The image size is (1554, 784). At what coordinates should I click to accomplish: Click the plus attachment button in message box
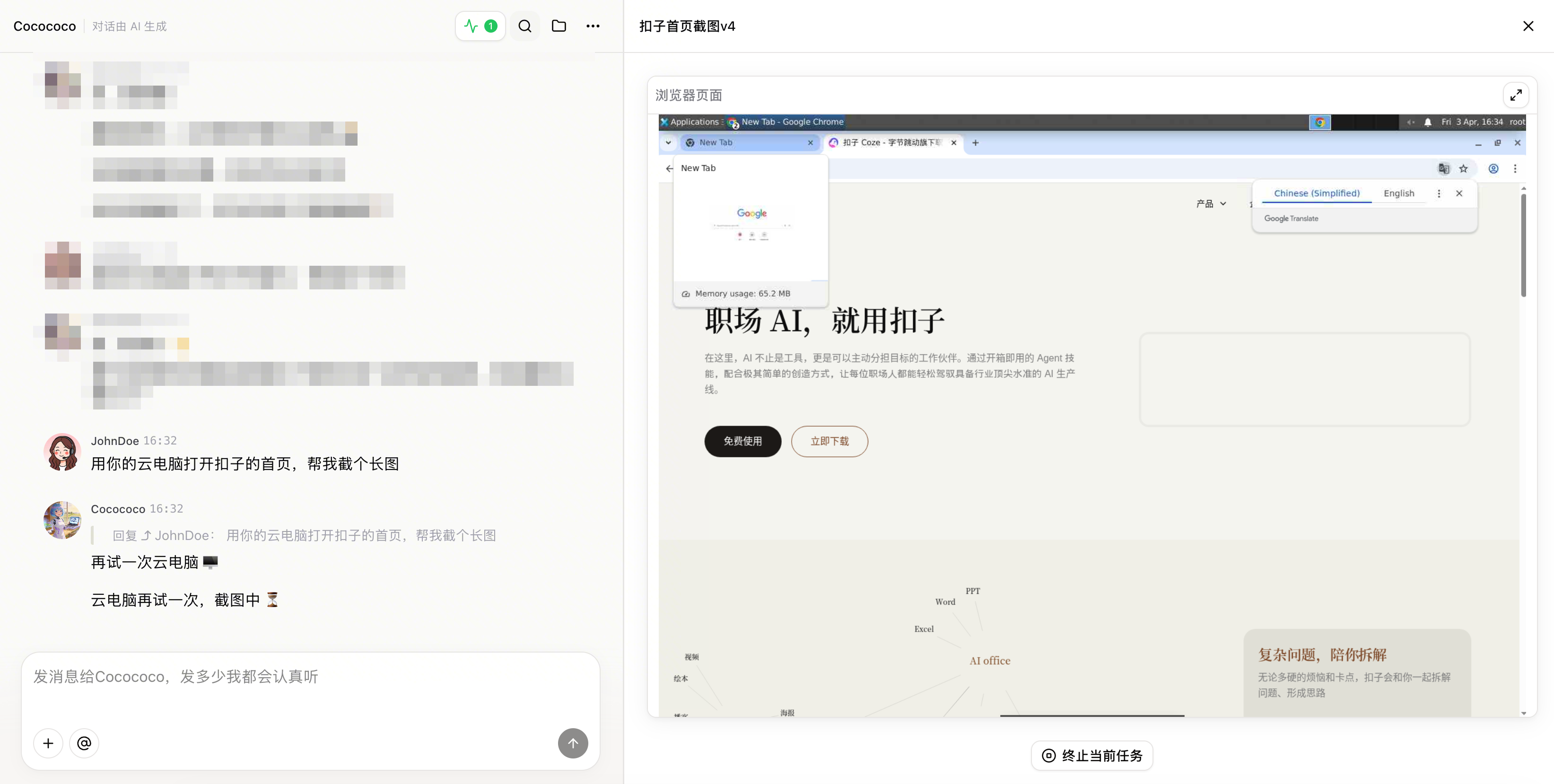coord(48,743)
